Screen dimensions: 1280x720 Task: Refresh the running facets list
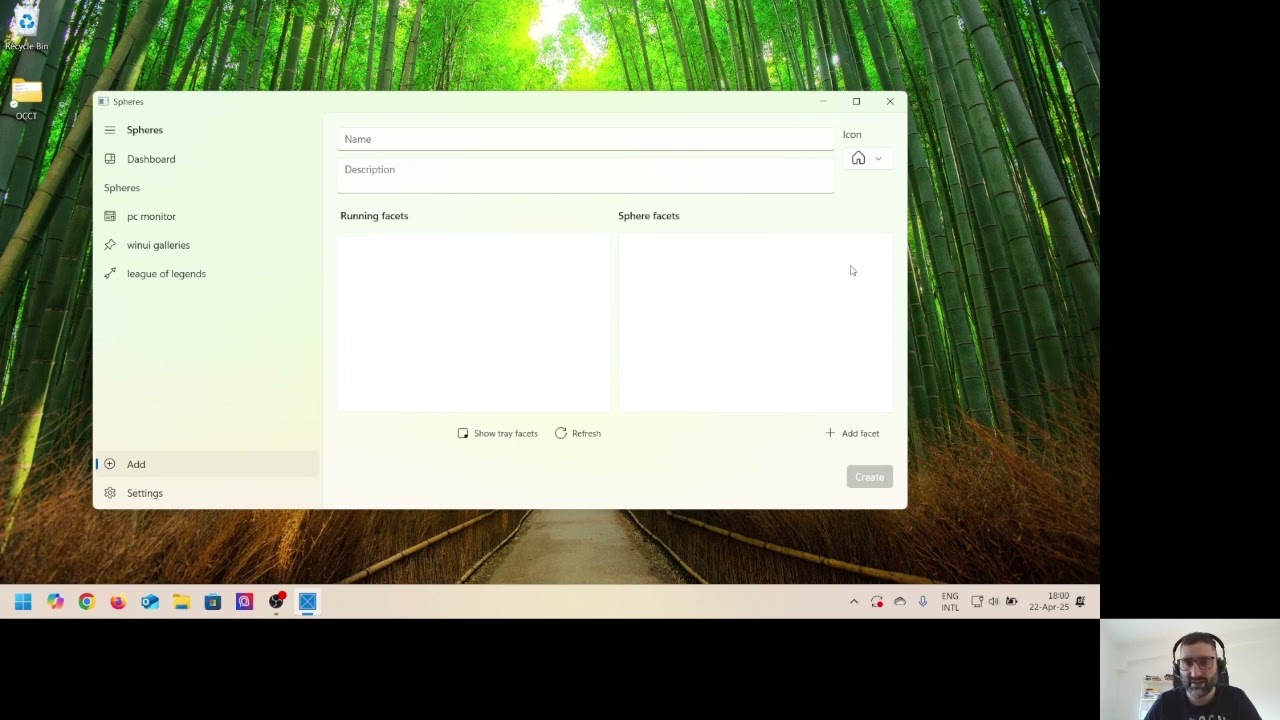[578, 433]
